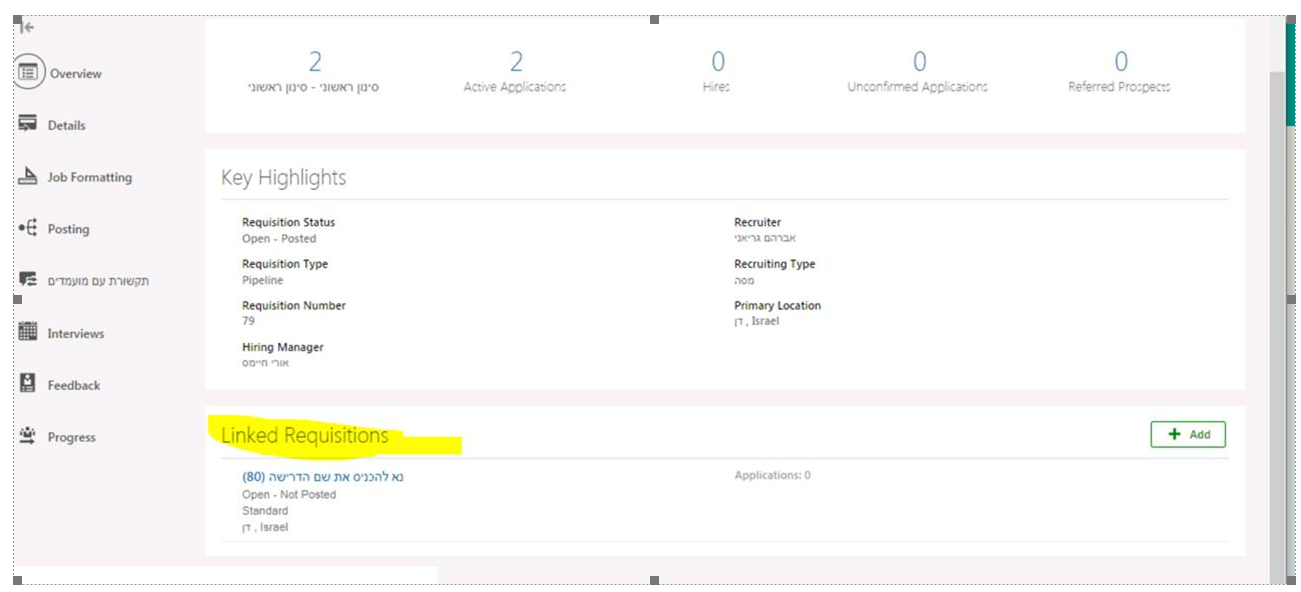Click the Requisition Number label
Screen dimensions: 1301x592
(294, 306)
